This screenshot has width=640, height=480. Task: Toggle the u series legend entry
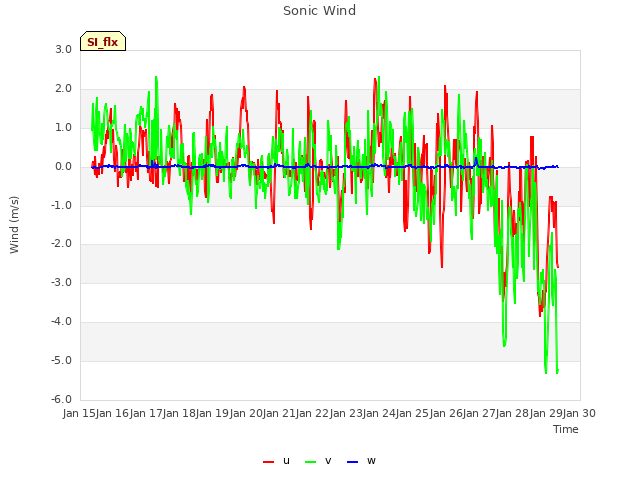tap(276, 461)
